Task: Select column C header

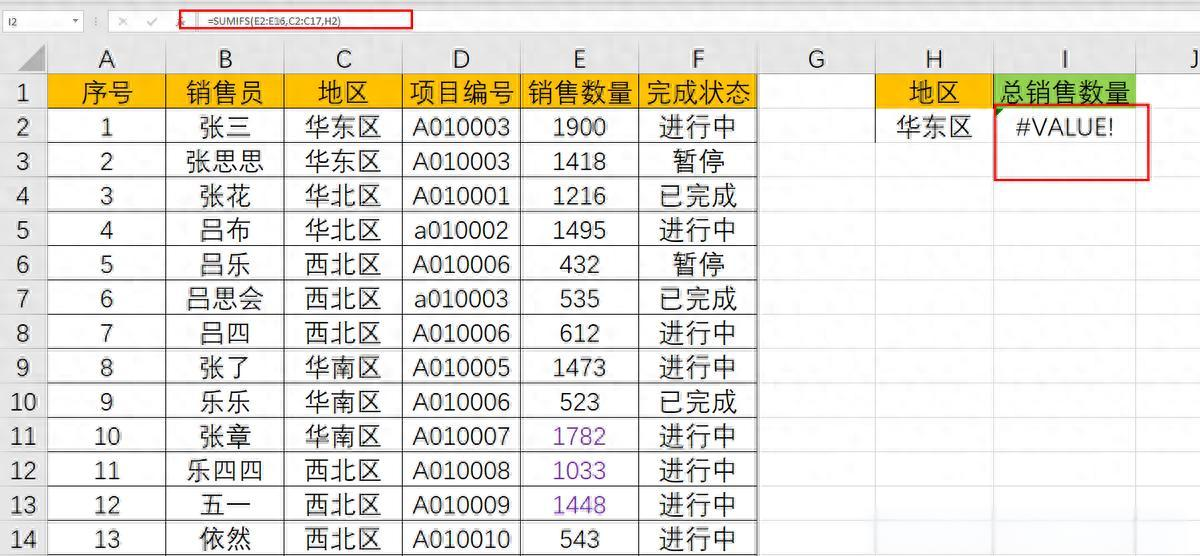Action: pos(343,59)
